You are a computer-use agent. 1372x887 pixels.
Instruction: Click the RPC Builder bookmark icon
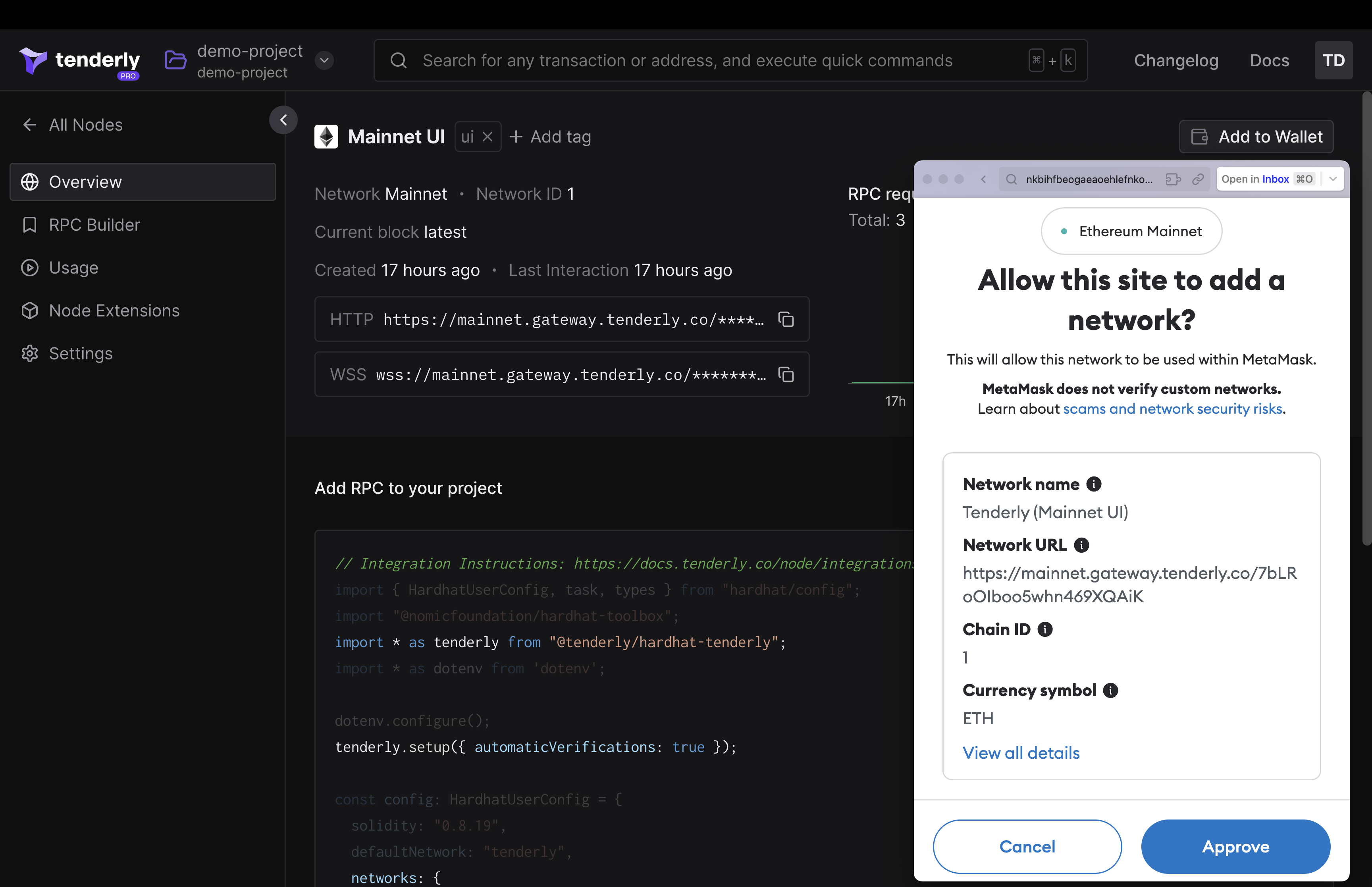30,225
